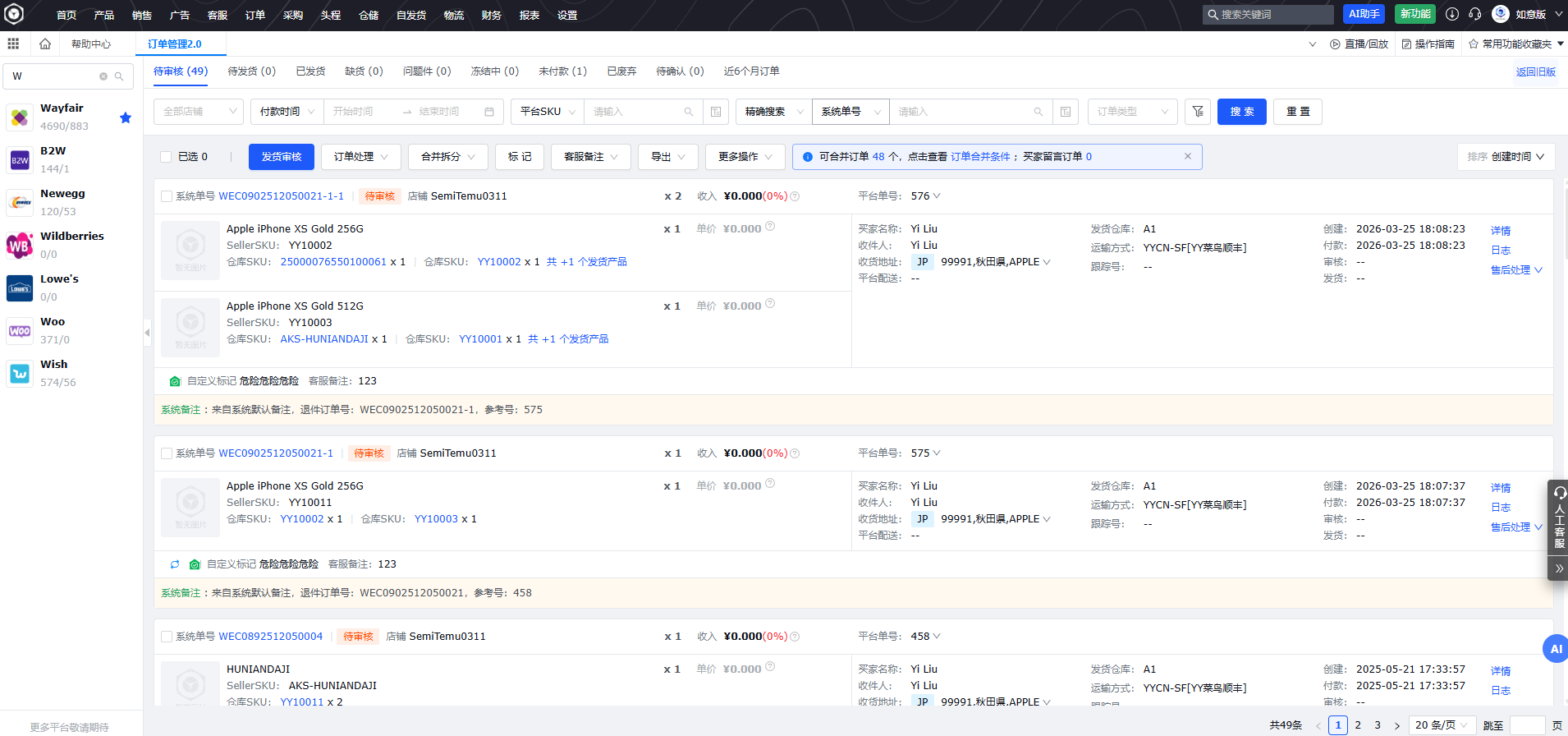Click the Wish platform icon
The height and width of the screenshot is (736, 1568).
[x=20, y=374]
